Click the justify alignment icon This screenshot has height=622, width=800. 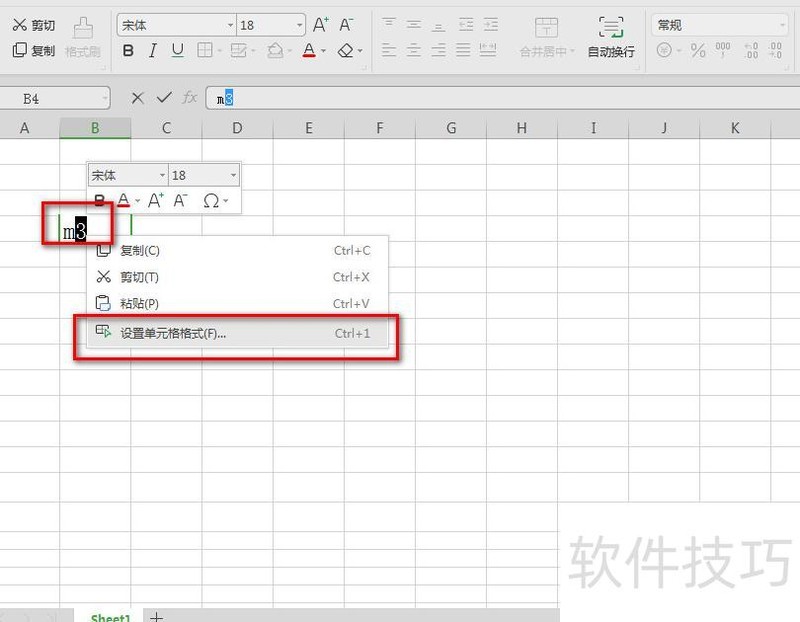[463, 50]
